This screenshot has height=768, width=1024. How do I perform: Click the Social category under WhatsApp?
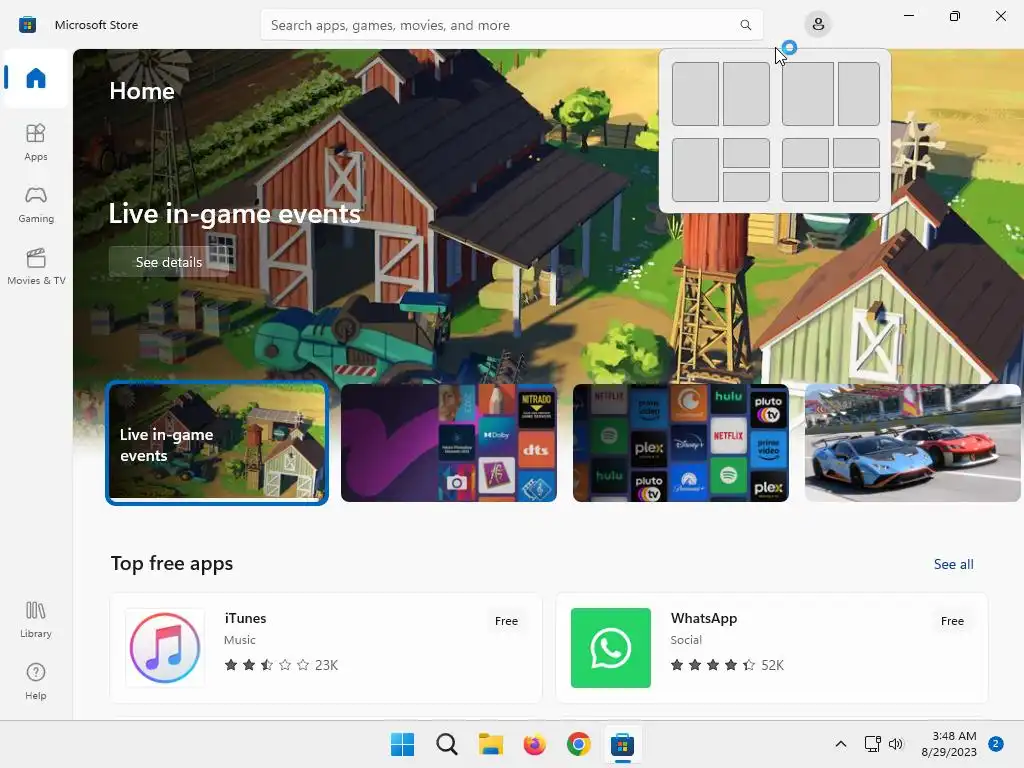(x=686, y=640)
